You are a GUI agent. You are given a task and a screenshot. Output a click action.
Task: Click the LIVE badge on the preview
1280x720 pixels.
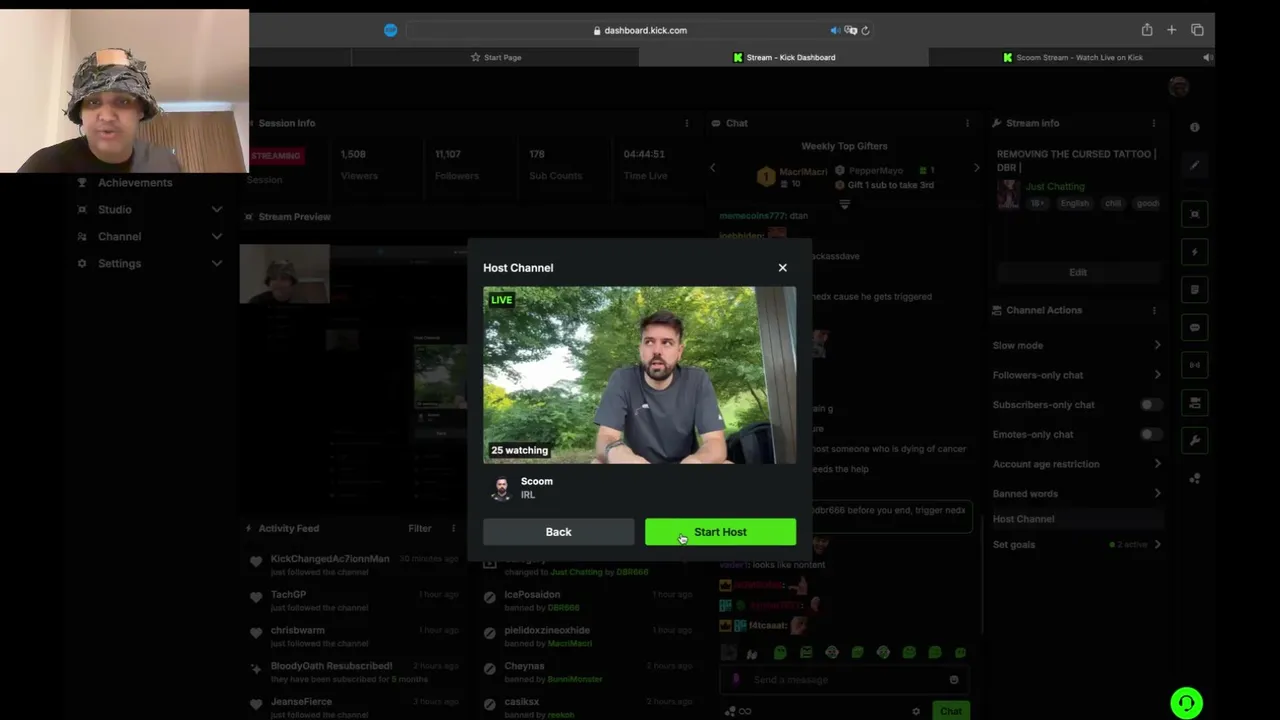(502, 300)
